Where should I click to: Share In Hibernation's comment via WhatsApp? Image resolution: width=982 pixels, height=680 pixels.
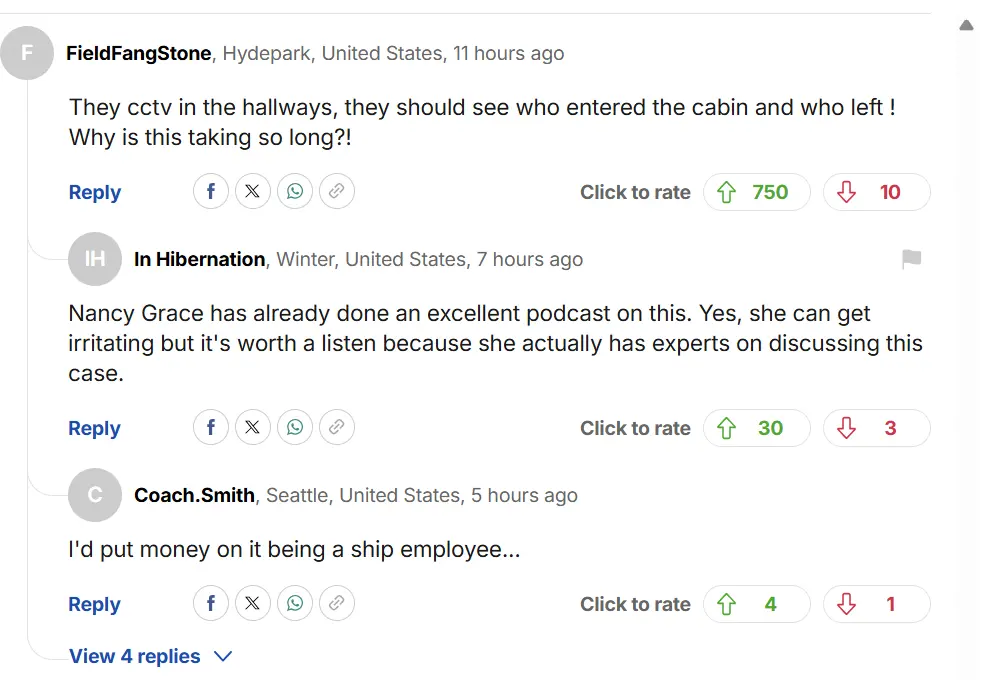(295, 428)
